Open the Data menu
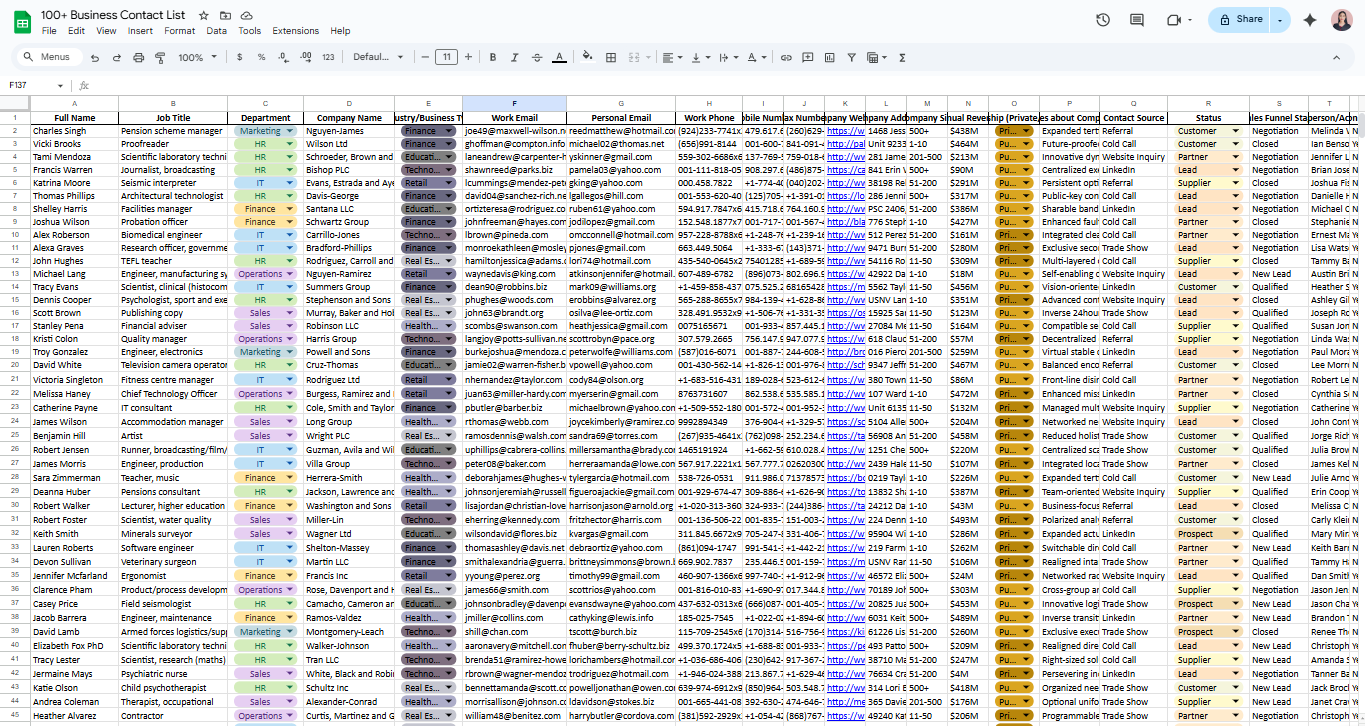 tap(217, 31)
